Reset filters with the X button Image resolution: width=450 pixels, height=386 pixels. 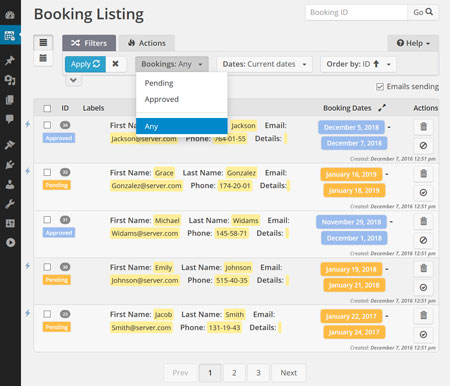point(116,64)
